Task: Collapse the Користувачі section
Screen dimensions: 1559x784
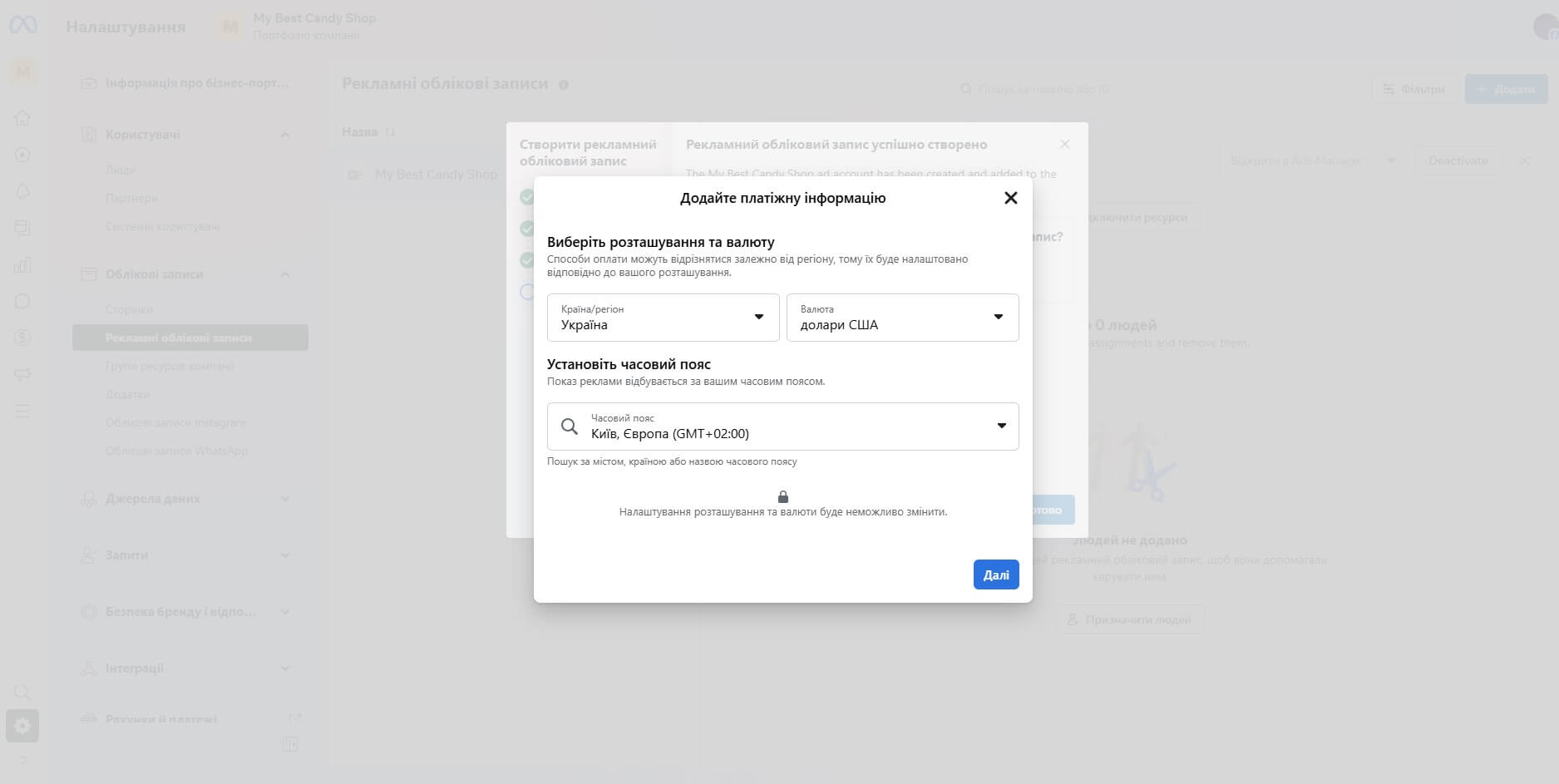Action: 284,135
